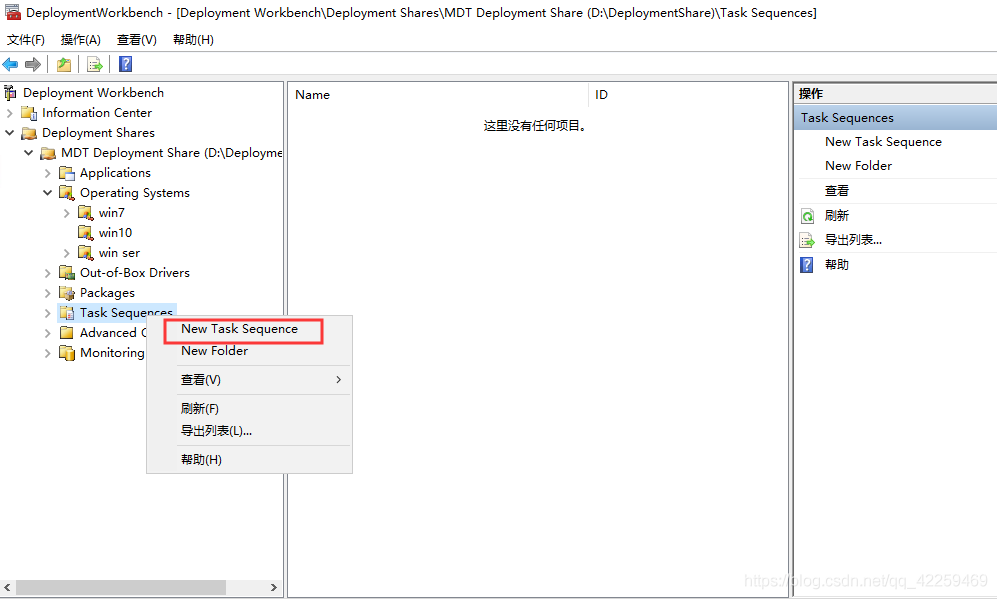Collapse the Operating Systems tree node
This screenshot has width=997, height=599.
(48, 193)
